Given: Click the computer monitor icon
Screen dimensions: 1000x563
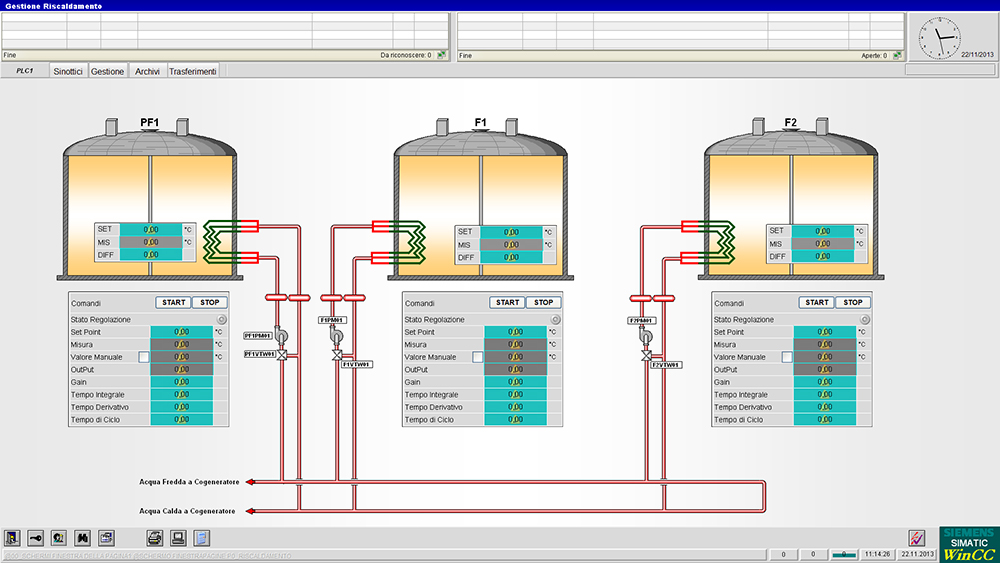Looking at the screenshot, I should pos(178,538).
